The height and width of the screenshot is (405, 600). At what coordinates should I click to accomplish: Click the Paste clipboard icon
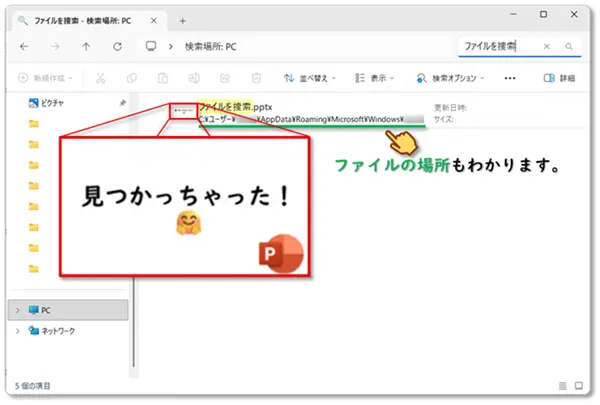point(163,78)
